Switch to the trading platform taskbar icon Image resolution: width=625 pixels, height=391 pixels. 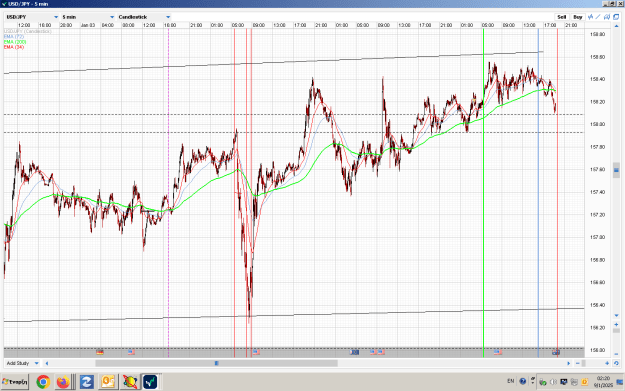(x=151, y=382)
